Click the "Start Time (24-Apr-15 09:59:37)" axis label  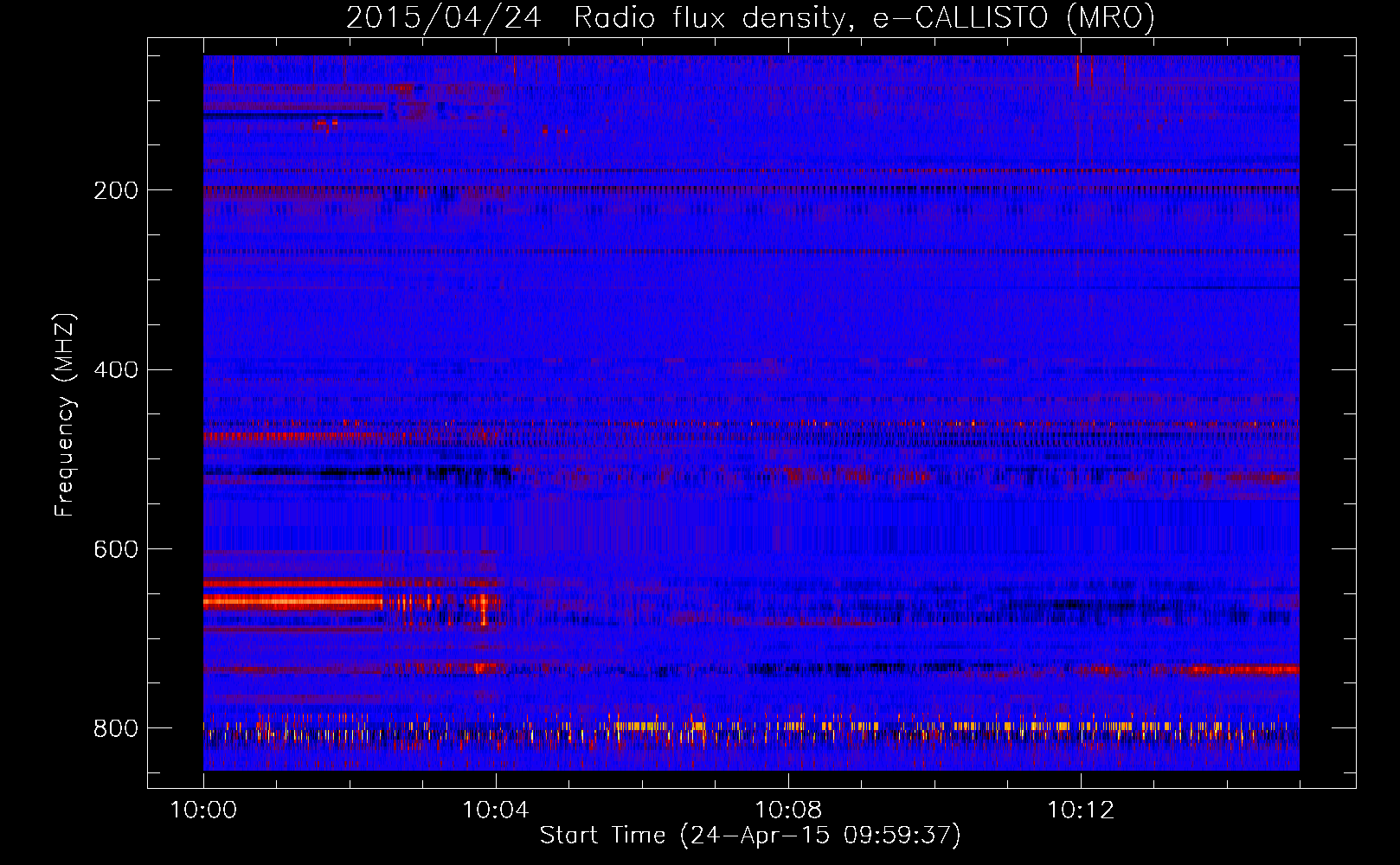[750, 836]
